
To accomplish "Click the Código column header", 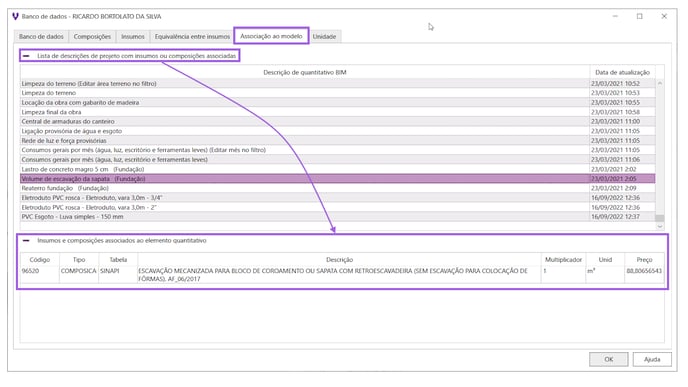I will (x=39, y=260).
